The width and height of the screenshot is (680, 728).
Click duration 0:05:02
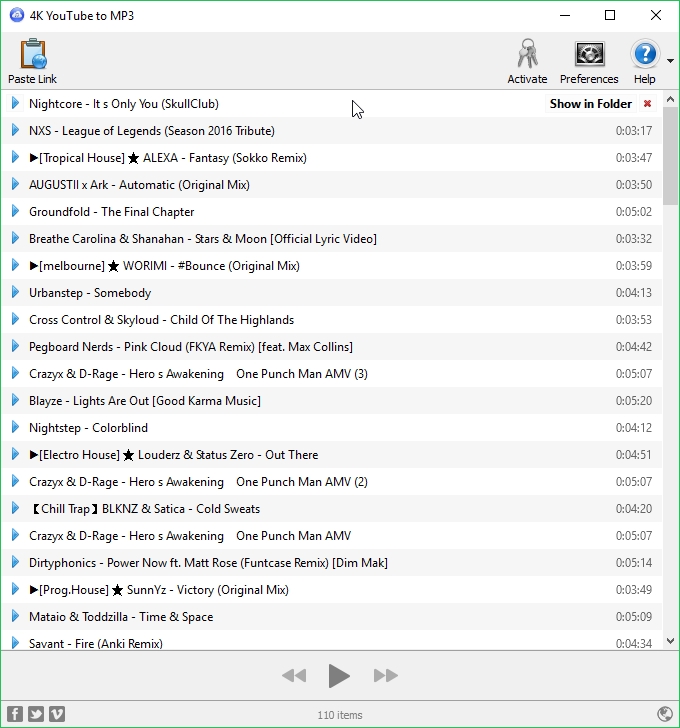pyautogui.click(x=634, y=212)
